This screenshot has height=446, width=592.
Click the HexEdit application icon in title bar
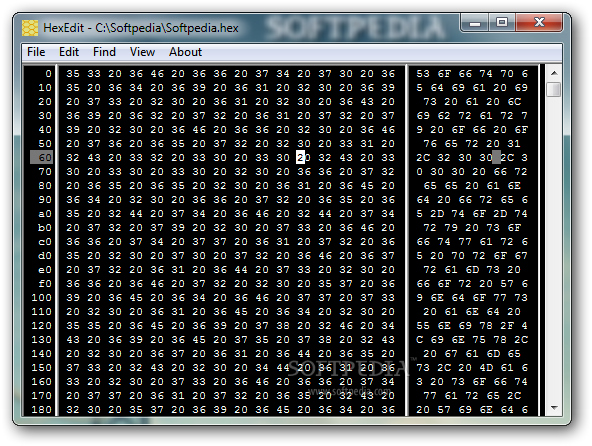pos(30,28)
